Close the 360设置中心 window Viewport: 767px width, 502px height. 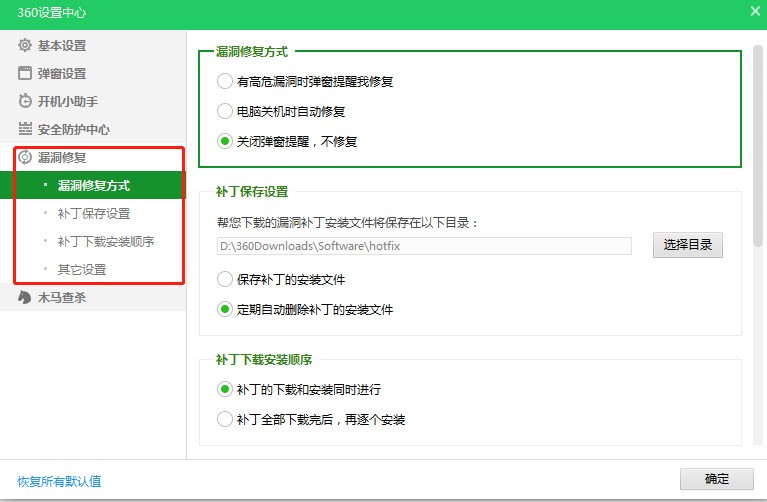point(755,11)
